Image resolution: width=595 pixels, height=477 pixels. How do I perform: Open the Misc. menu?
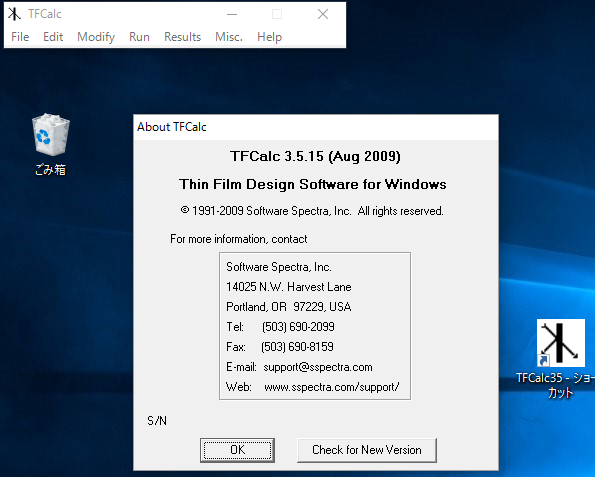pos(229,37)
